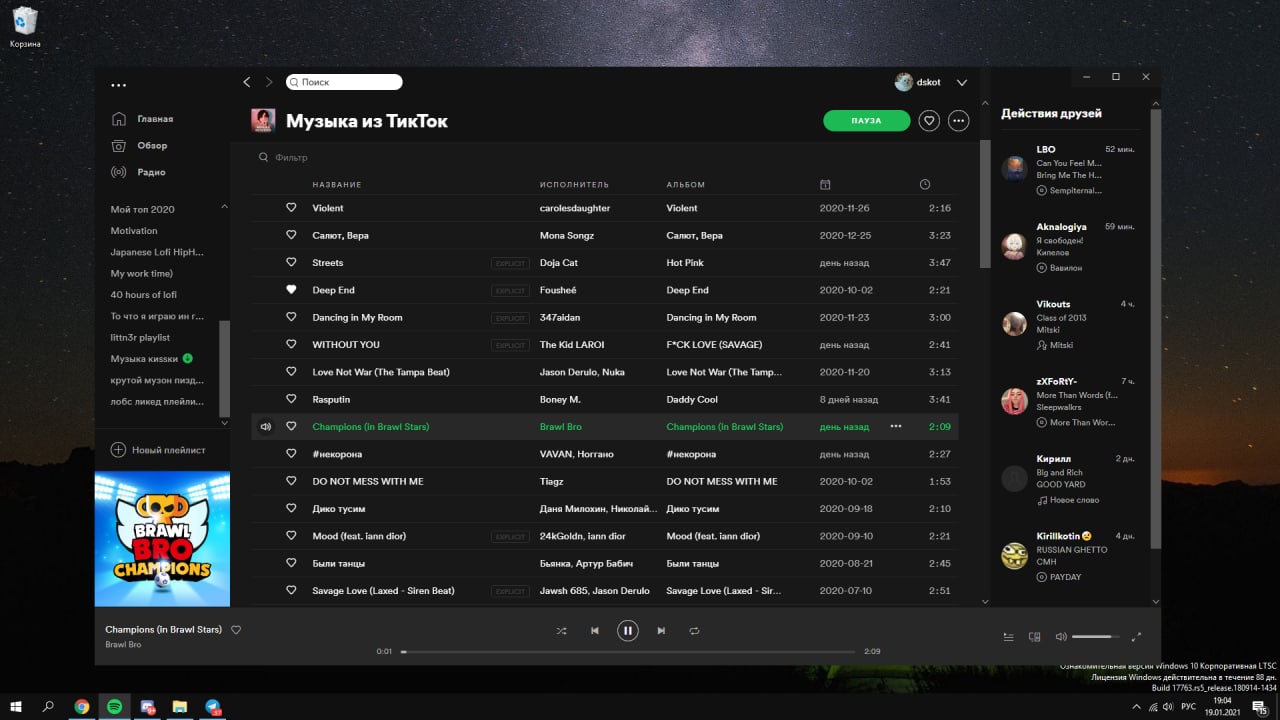Mute with the volume speaker icon
Screen dimensions: 1280x720
point(1061,636)
